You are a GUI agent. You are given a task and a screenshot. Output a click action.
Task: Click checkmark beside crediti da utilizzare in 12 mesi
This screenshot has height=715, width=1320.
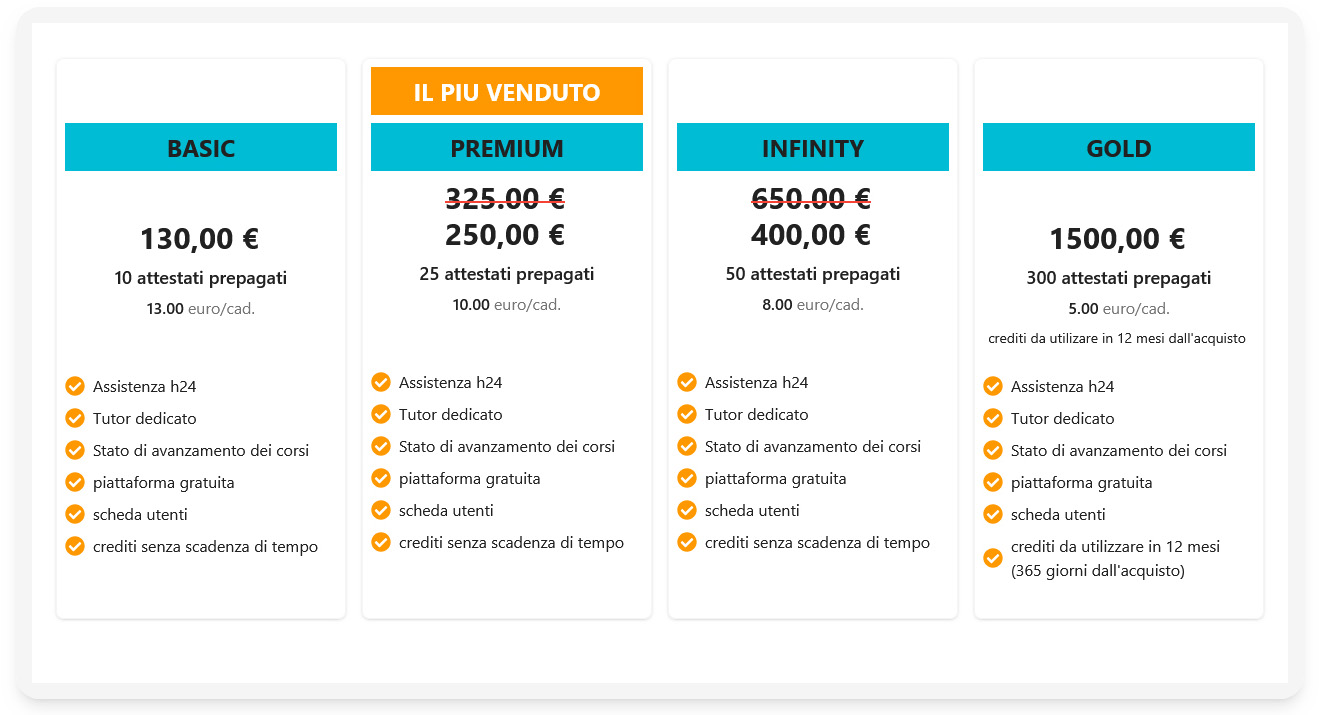993,558
